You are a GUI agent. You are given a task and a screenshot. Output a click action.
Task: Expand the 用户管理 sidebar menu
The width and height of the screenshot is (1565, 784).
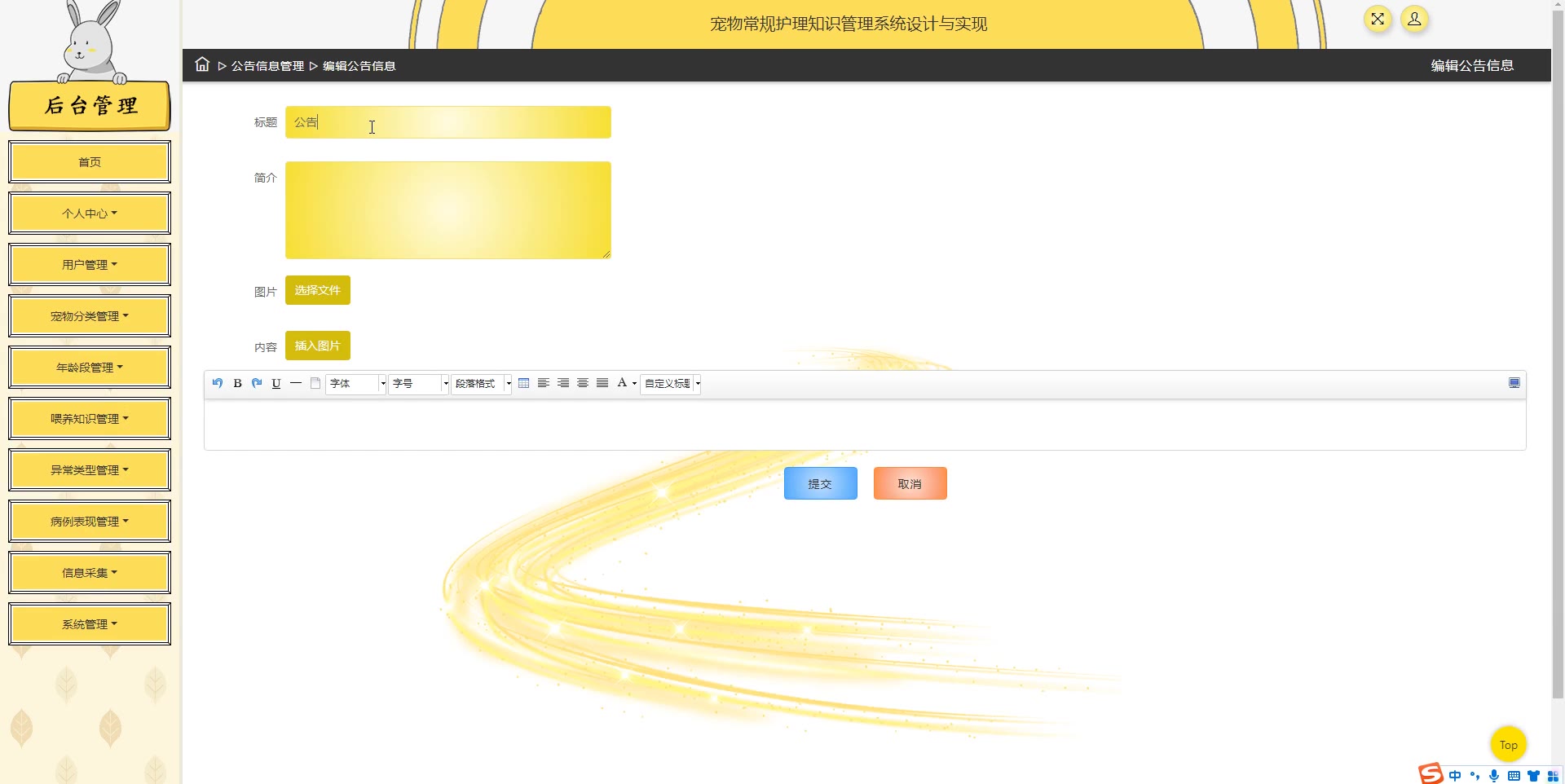90,265
